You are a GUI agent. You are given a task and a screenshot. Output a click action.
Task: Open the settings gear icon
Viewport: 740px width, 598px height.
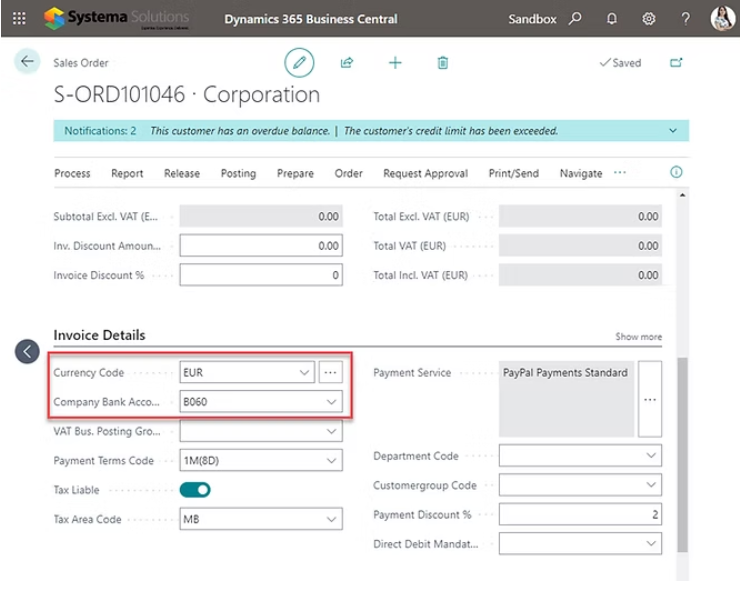pyautogui.click(x=649, y=19)
